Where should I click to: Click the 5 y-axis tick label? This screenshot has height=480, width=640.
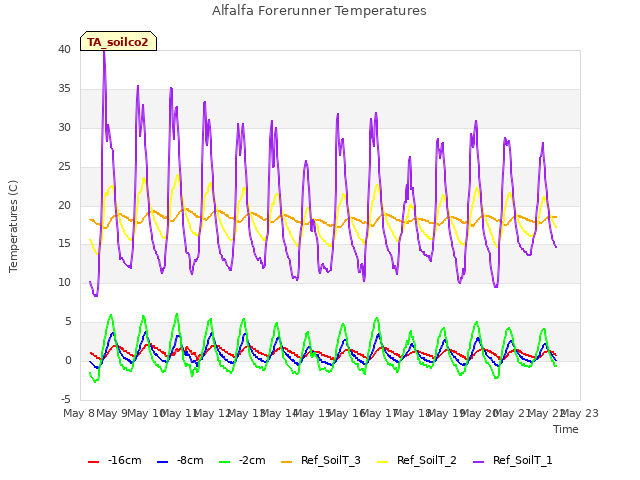tap(68, 322)
